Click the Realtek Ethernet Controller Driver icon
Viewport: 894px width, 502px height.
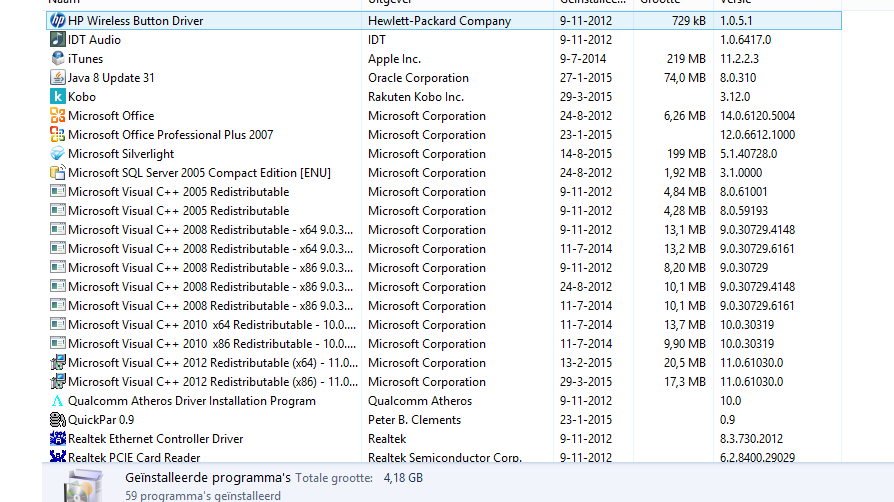click(x=58, y=439)
